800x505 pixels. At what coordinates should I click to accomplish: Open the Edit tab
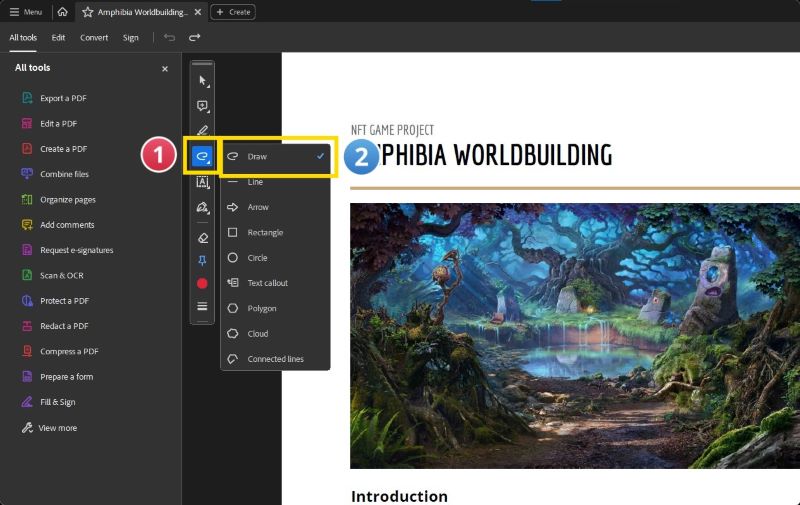coord(58,37)
